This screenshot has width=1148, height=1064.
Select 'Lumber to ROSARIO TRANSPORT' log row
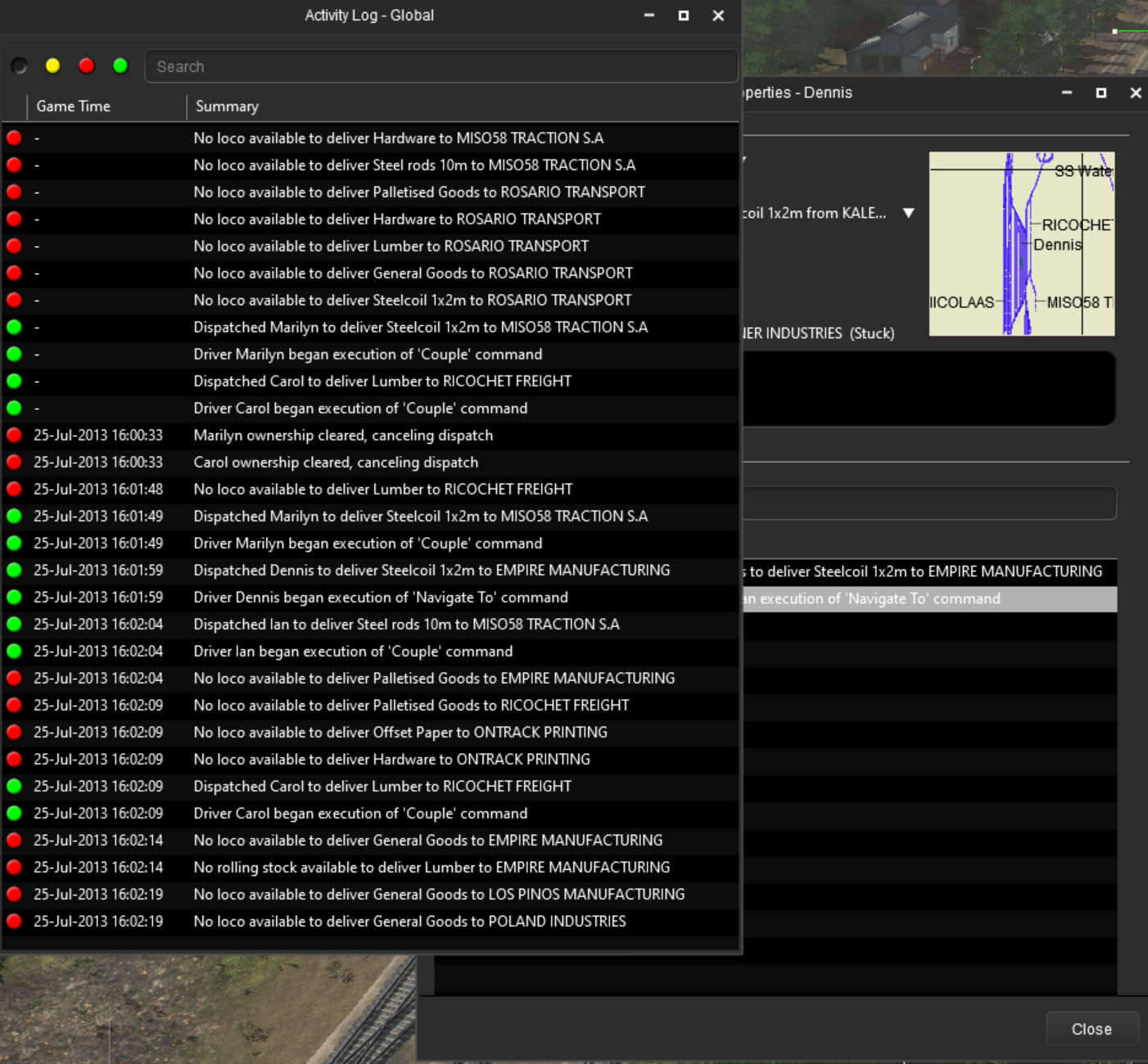tap(370, 246)
